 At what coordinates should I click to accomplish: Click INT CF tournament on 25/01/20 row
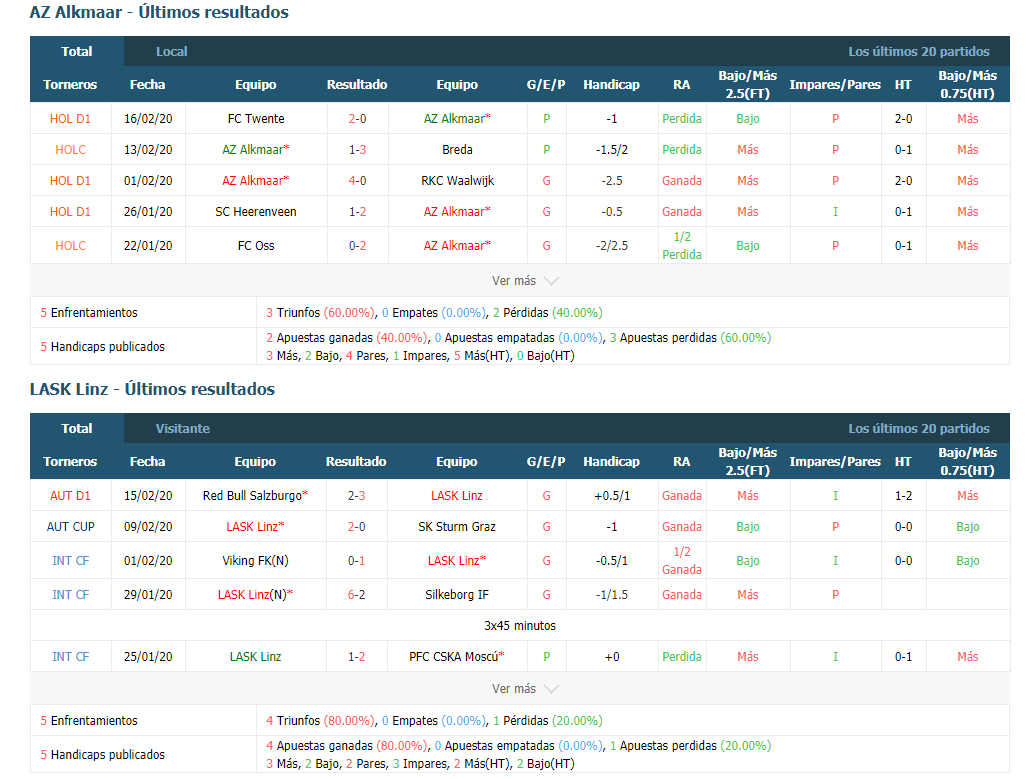70,656
